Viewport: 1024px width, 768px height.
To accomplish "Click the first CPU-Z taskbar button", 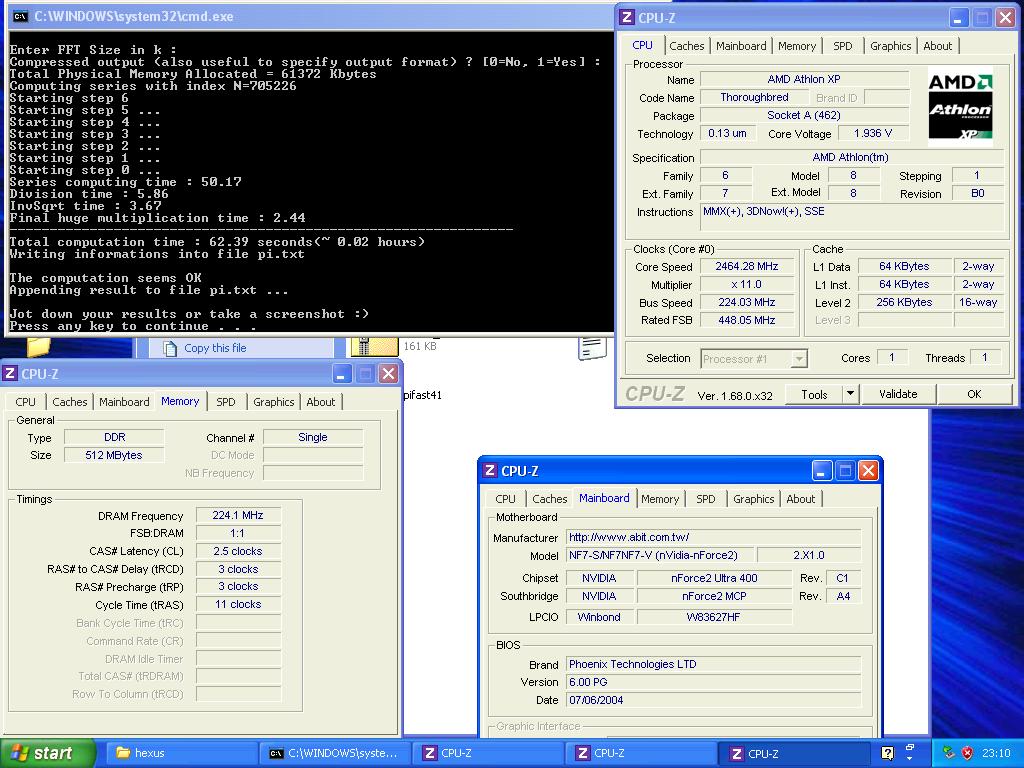I will tap(488, 753).
